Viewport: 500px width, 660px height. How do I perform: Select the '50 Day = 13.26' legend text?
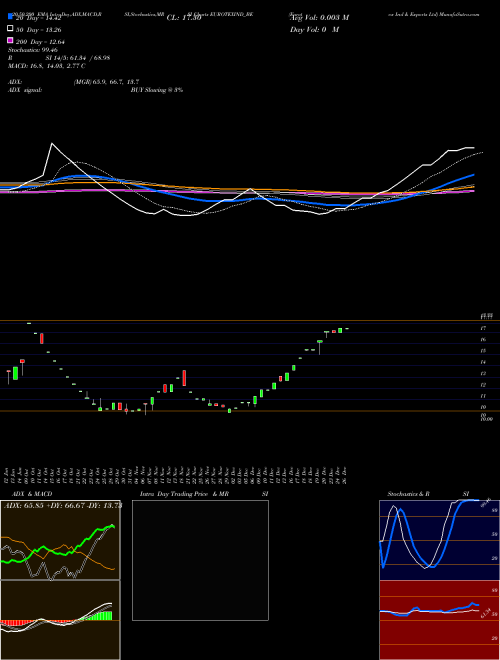tap(39, 29)
